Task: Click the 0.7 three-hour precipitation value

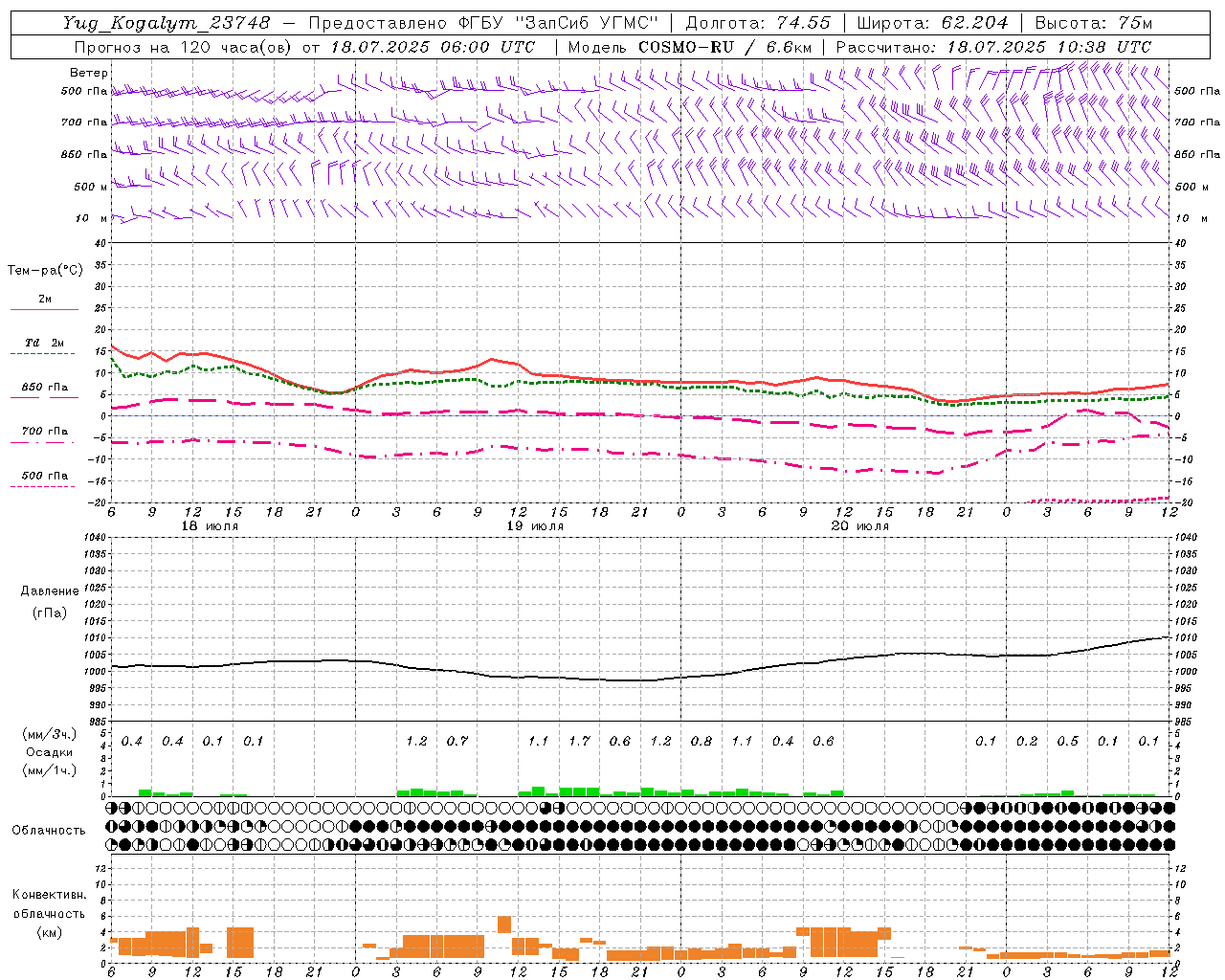Action: 457,742
